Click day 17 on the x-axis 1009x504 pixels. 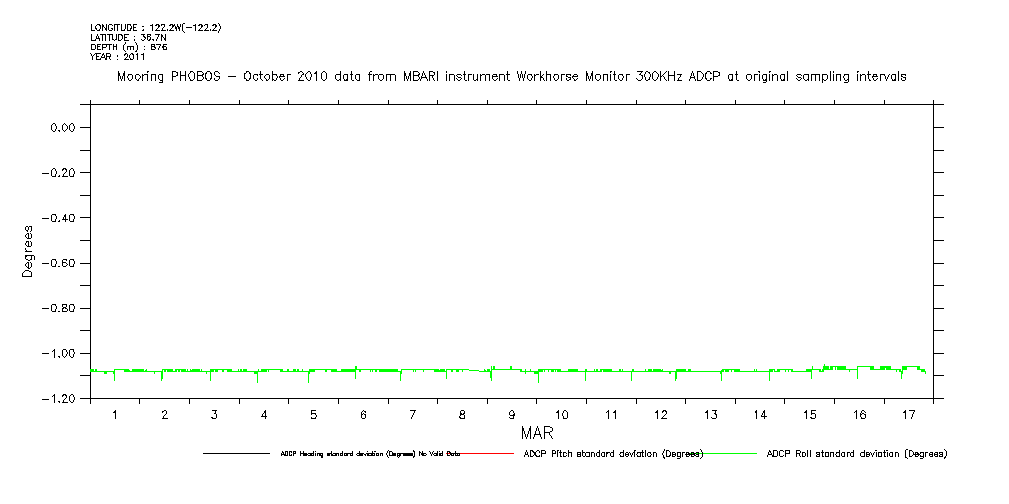909,414
